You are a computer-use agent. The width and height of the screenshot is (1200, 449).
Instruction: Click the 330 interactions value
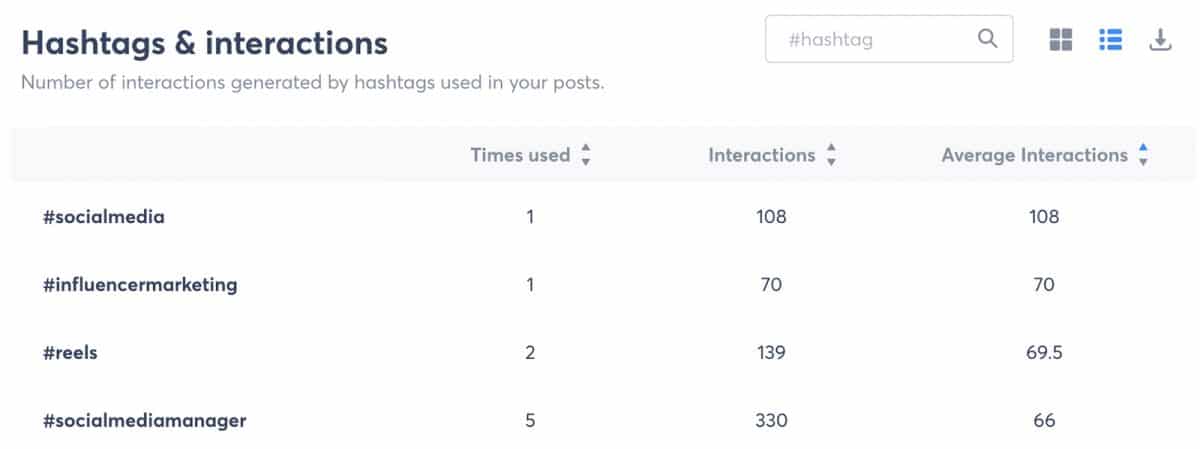coord(772,420)
